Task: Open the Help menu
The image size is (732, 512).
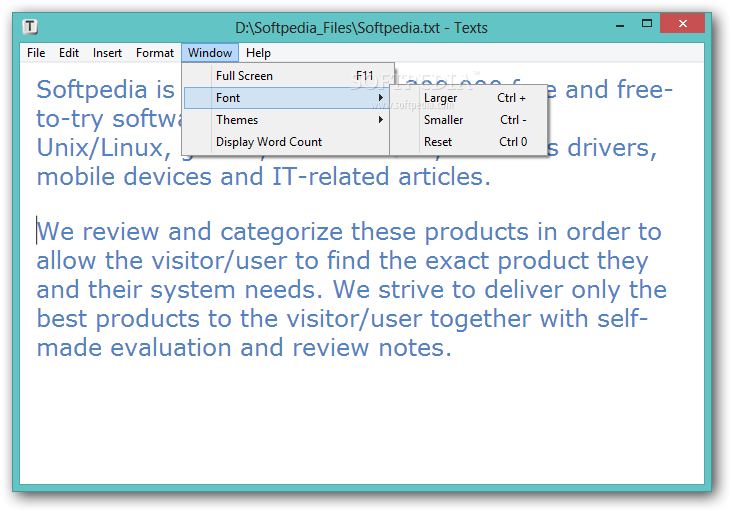Action: 258,53
